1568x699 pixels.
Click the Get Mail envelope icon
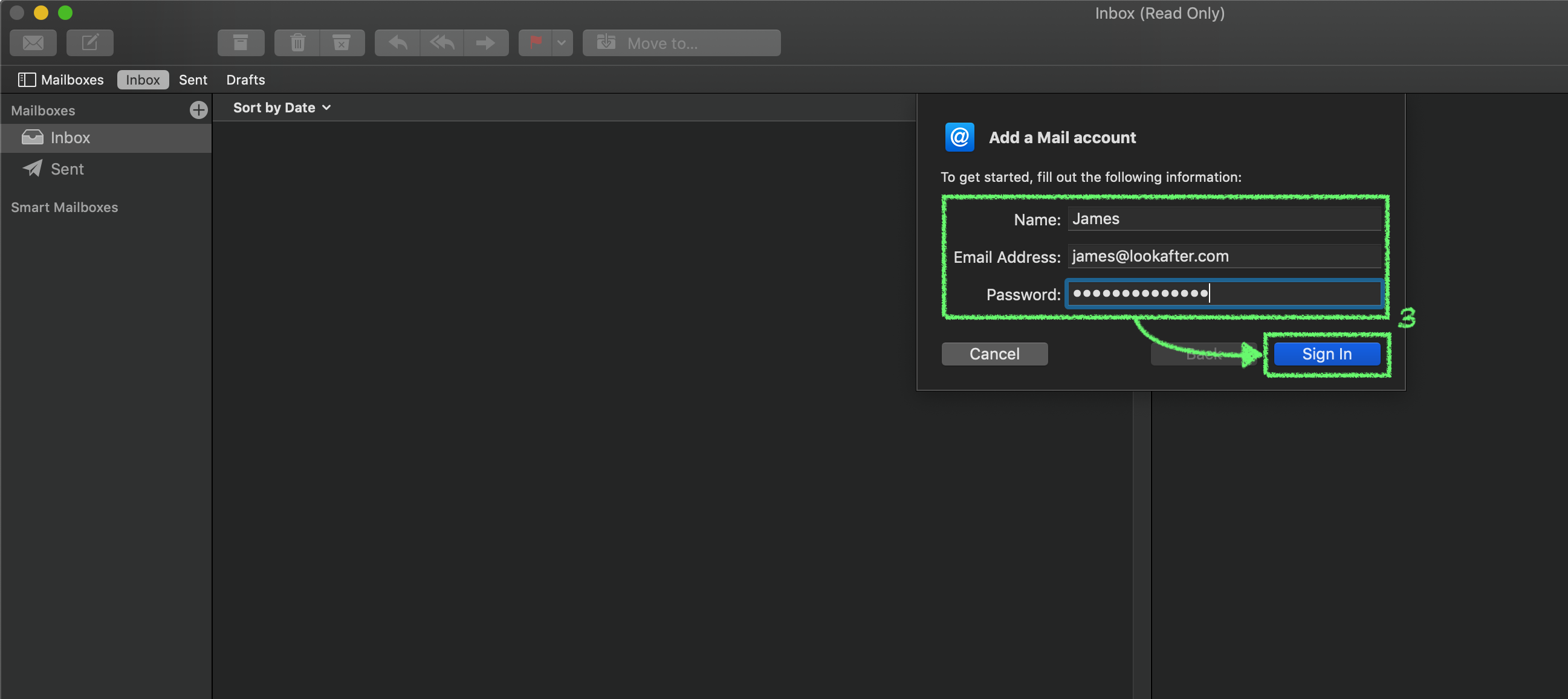[x=33, y=42]
